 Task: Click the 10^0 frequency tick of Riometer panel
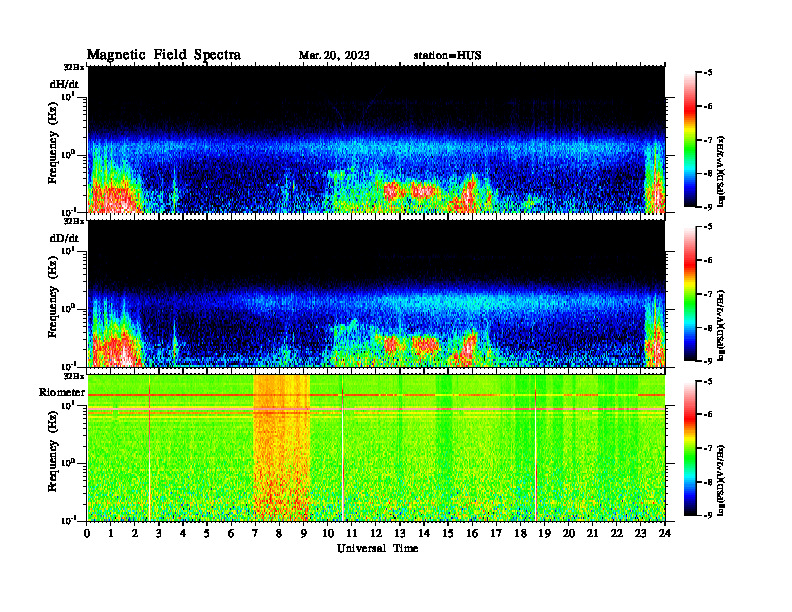(69, 462)
